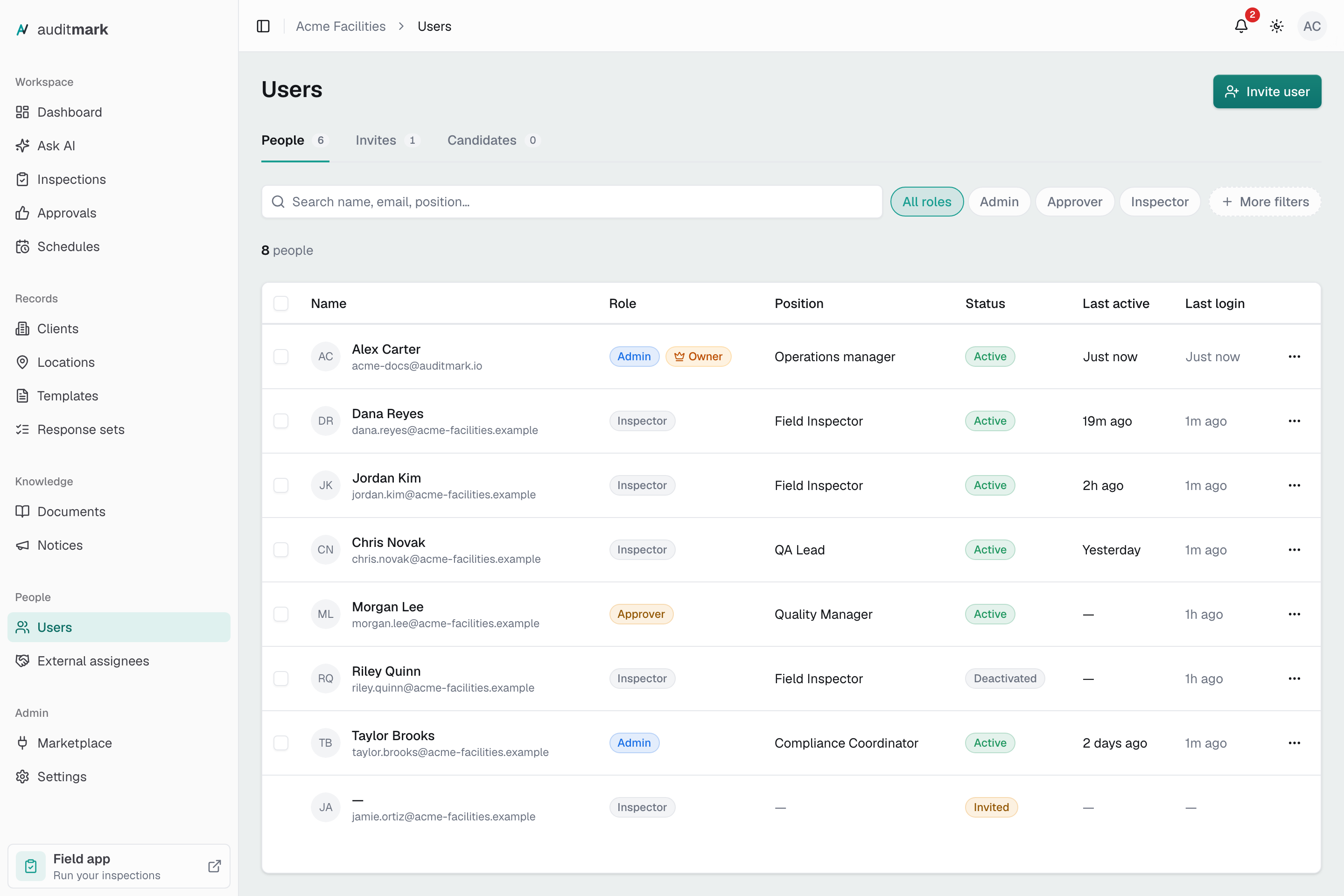Go to Acme Facilities breadcrumb

(341, 26)
